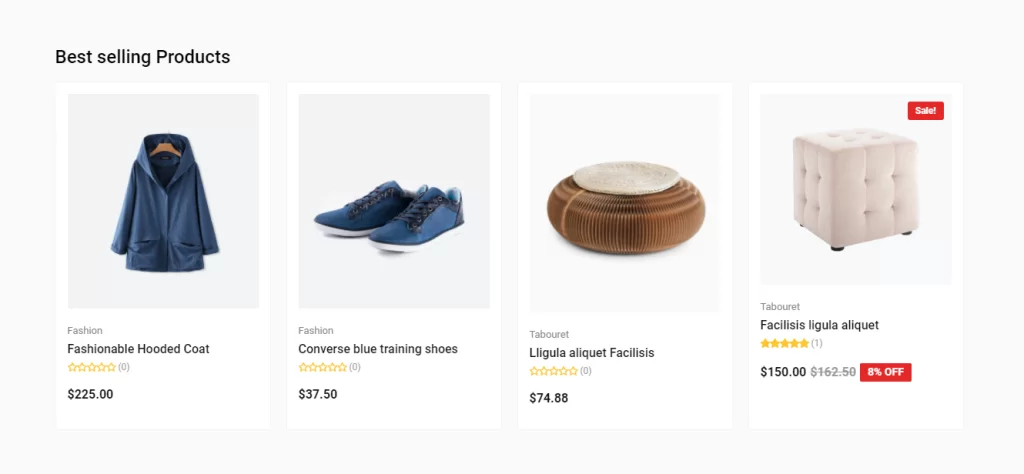
Task: Select Tabouret category above Lligula aliquet Facilisis
Action: [x=549, y=334]
